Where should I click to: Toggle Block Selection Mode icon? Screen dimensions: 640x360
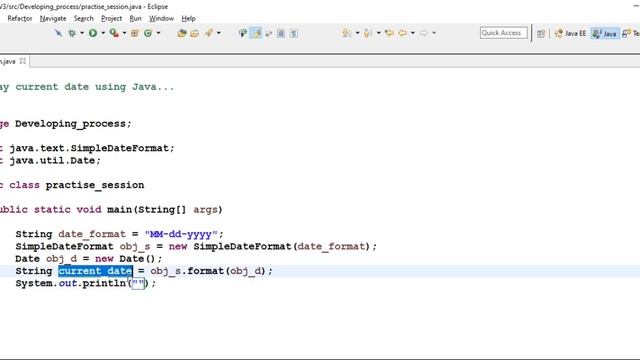281,33
